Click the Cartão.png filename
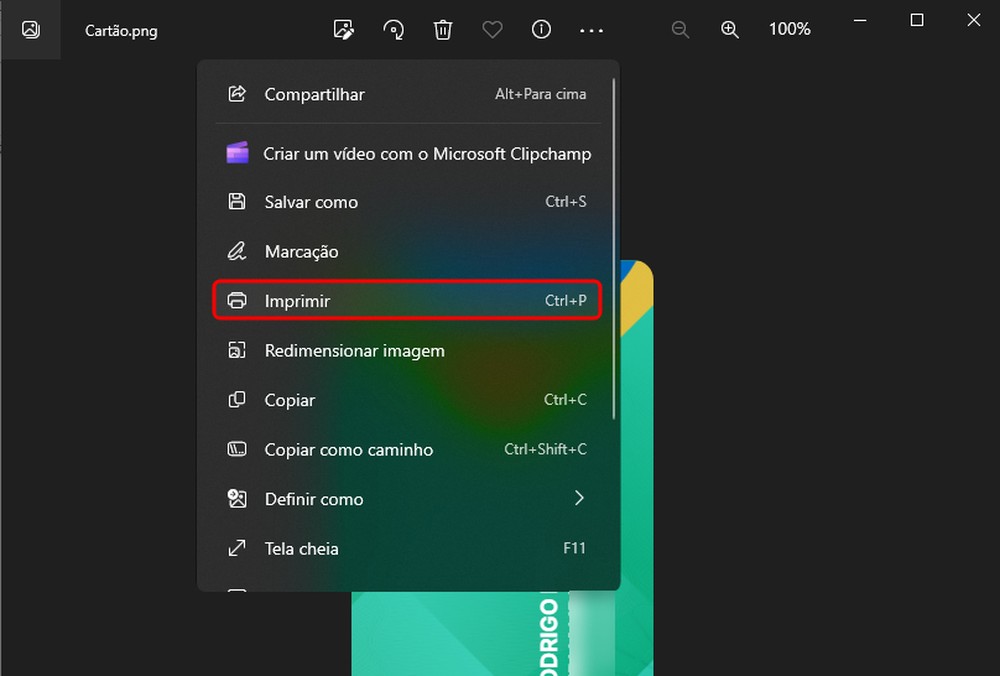 [x=120, y=31]
